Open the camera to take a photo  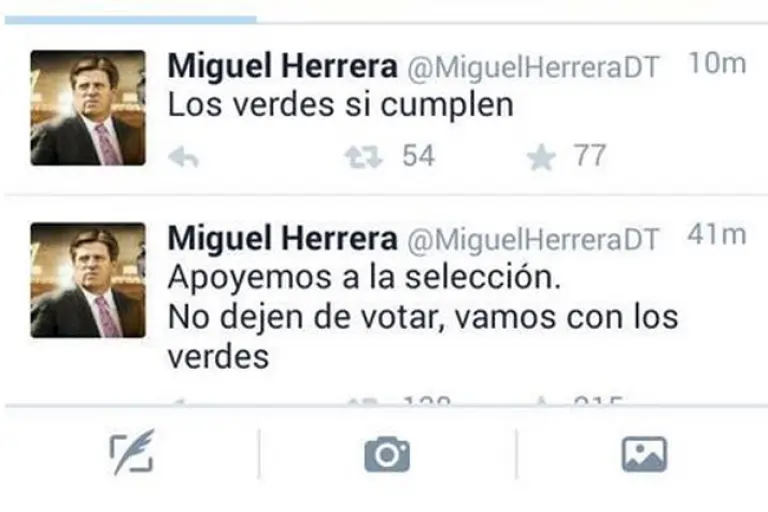(387, 454)
